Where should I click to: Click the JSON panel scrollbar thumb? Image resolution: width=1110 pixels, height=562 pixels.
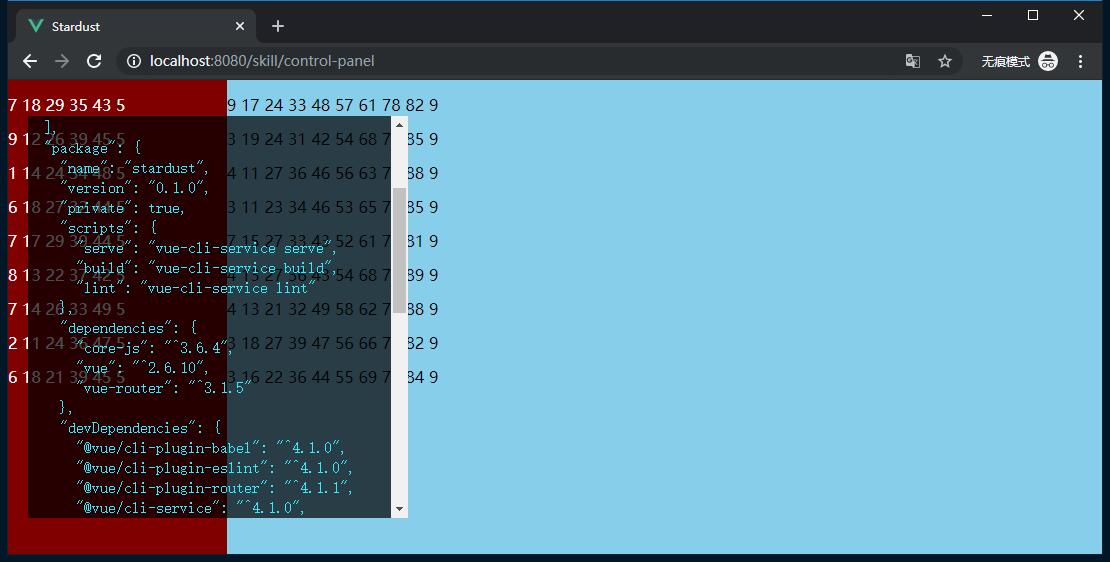[399, 250]
